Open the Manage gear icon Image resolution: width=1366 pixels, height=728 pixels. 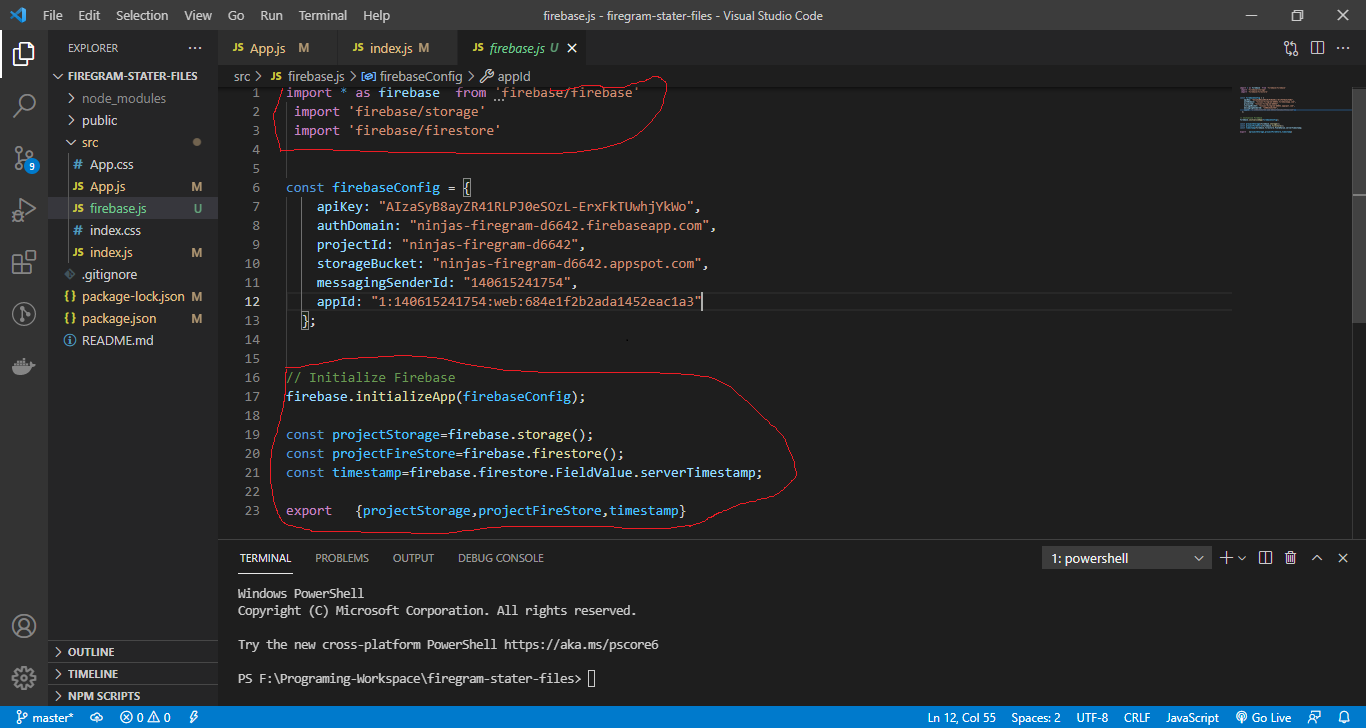click(x=24, y=678)
